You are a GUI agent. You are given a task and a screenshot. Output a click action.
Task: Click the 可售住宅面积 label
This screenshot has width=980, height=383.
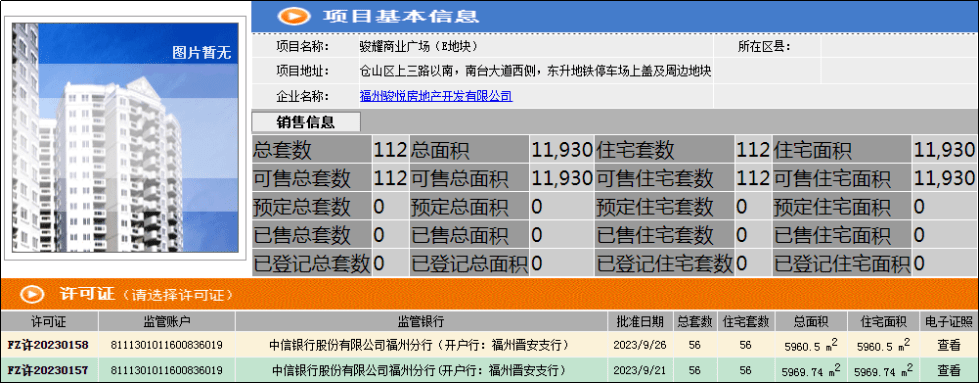[x=832, y=179]
